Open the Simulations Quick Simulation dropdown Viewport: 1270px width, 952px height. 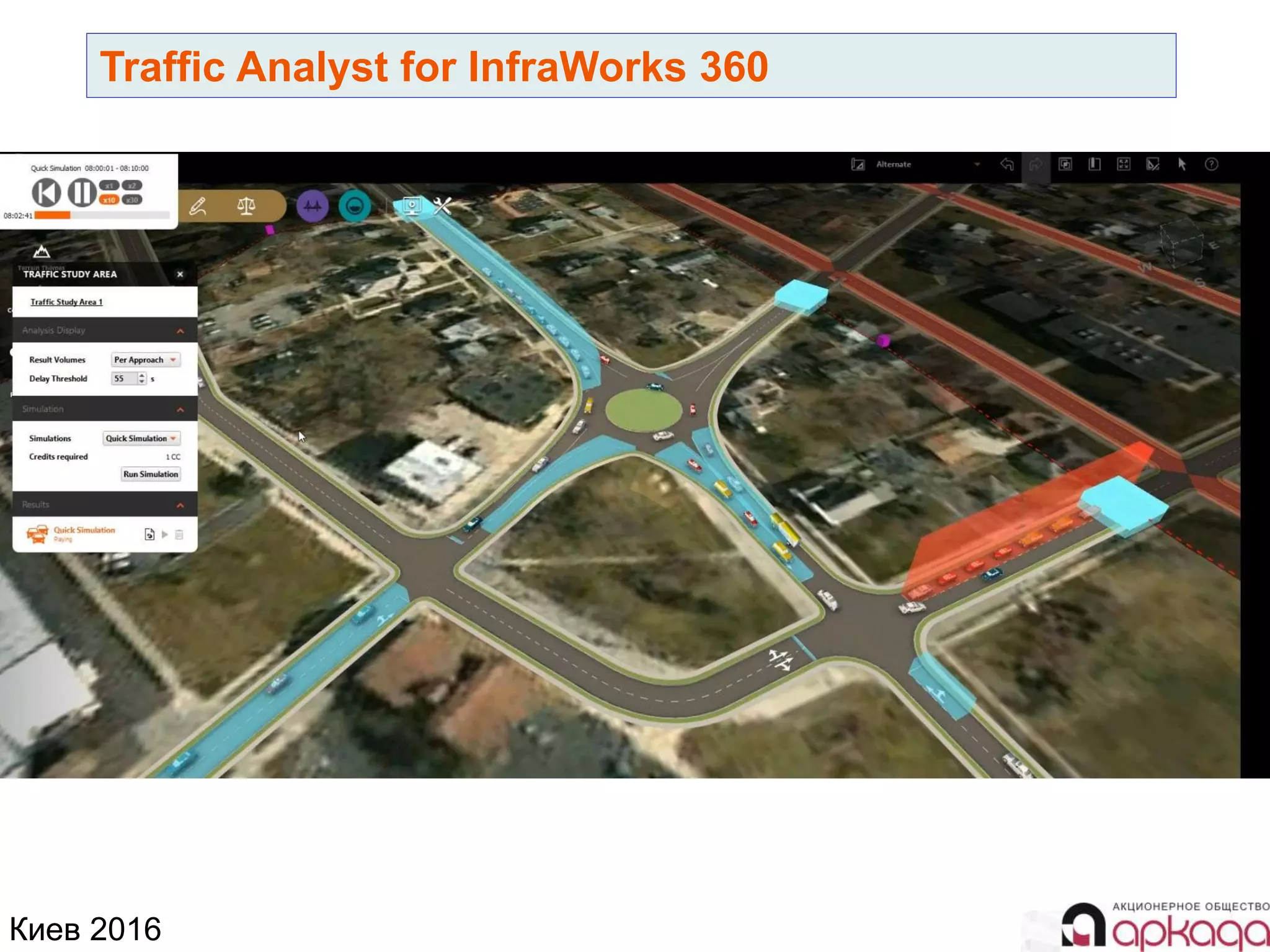141,438
